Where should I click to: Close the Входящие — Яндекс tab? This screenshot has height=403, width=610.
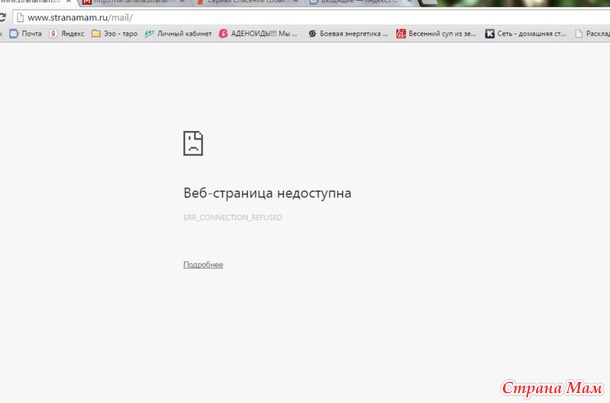tap(409, 2)
